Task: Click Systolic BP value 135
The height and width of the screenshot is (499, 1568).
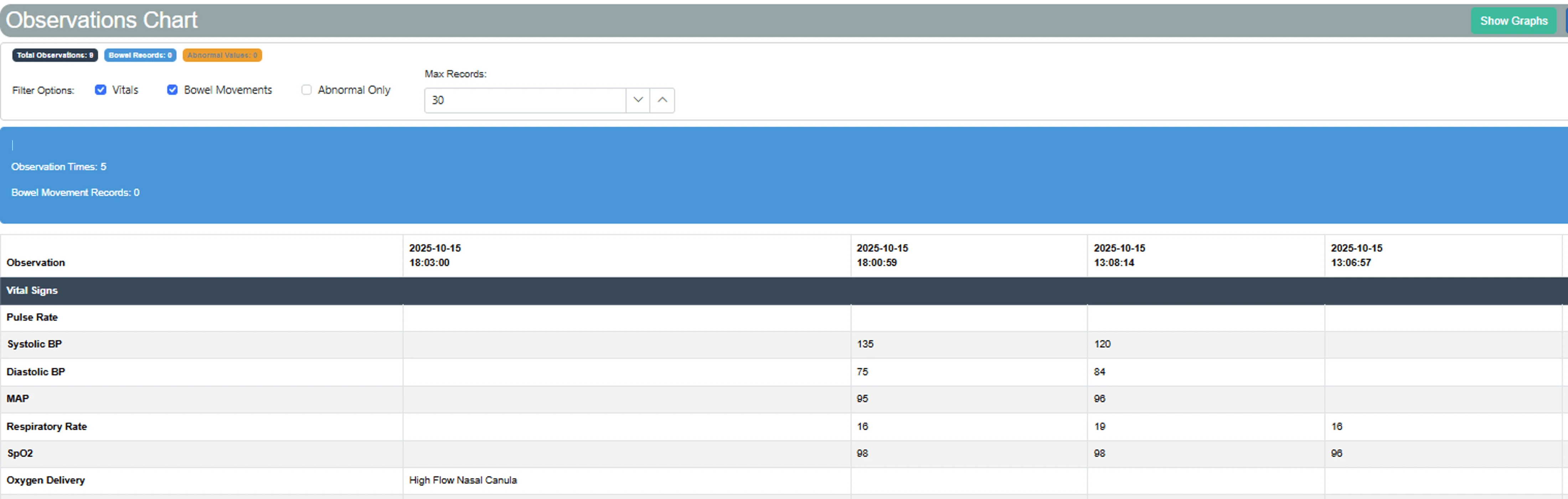Action: [x=865, y=344]
